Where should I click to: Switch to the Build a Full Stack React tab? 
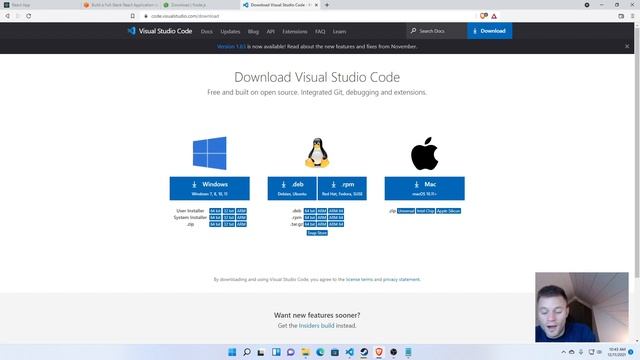point(120,5)
